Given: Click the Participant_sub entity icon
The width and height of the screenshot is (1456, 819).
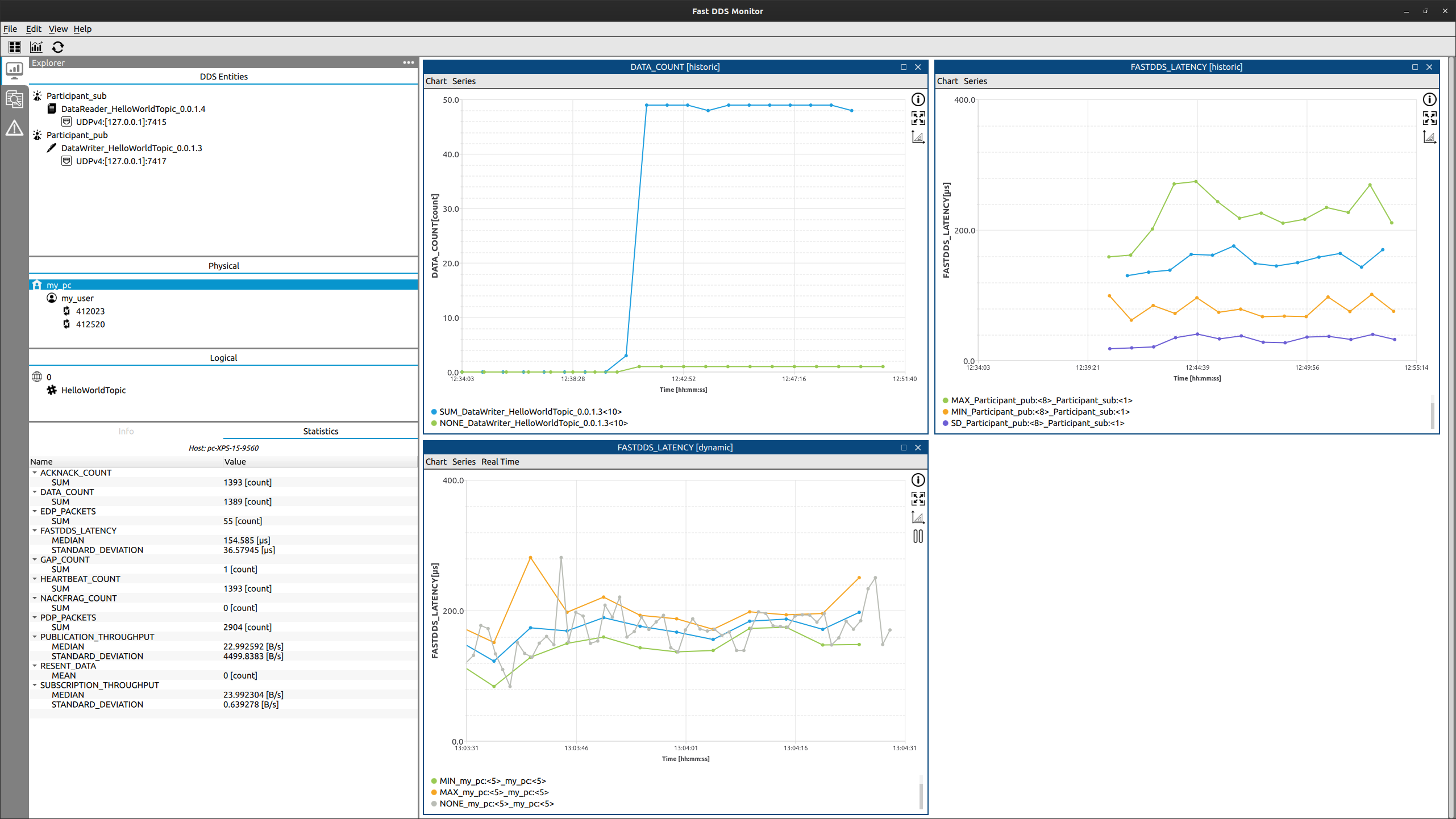Looking at the screenshot, I should point(38,95).
